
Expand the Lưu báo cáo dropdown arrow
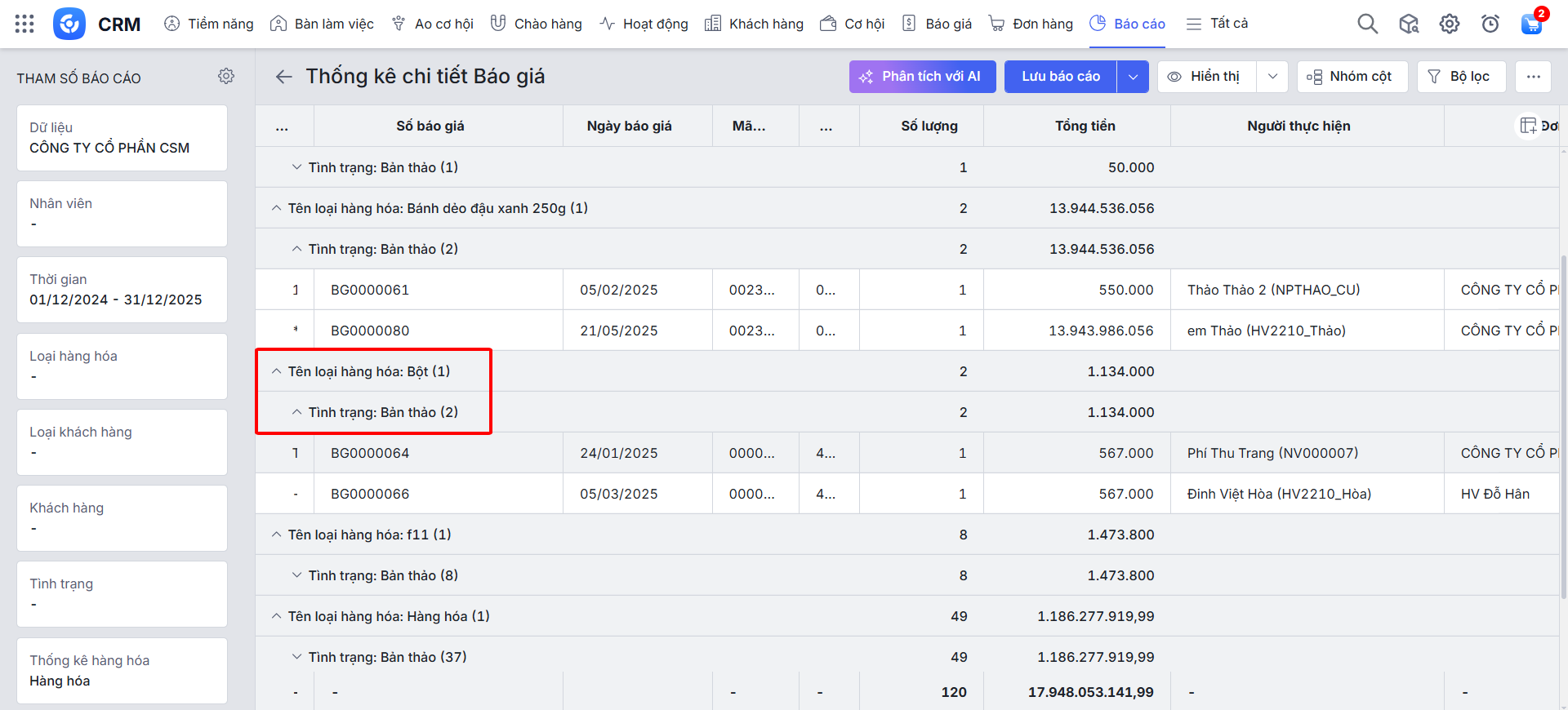click(1133, 77)
